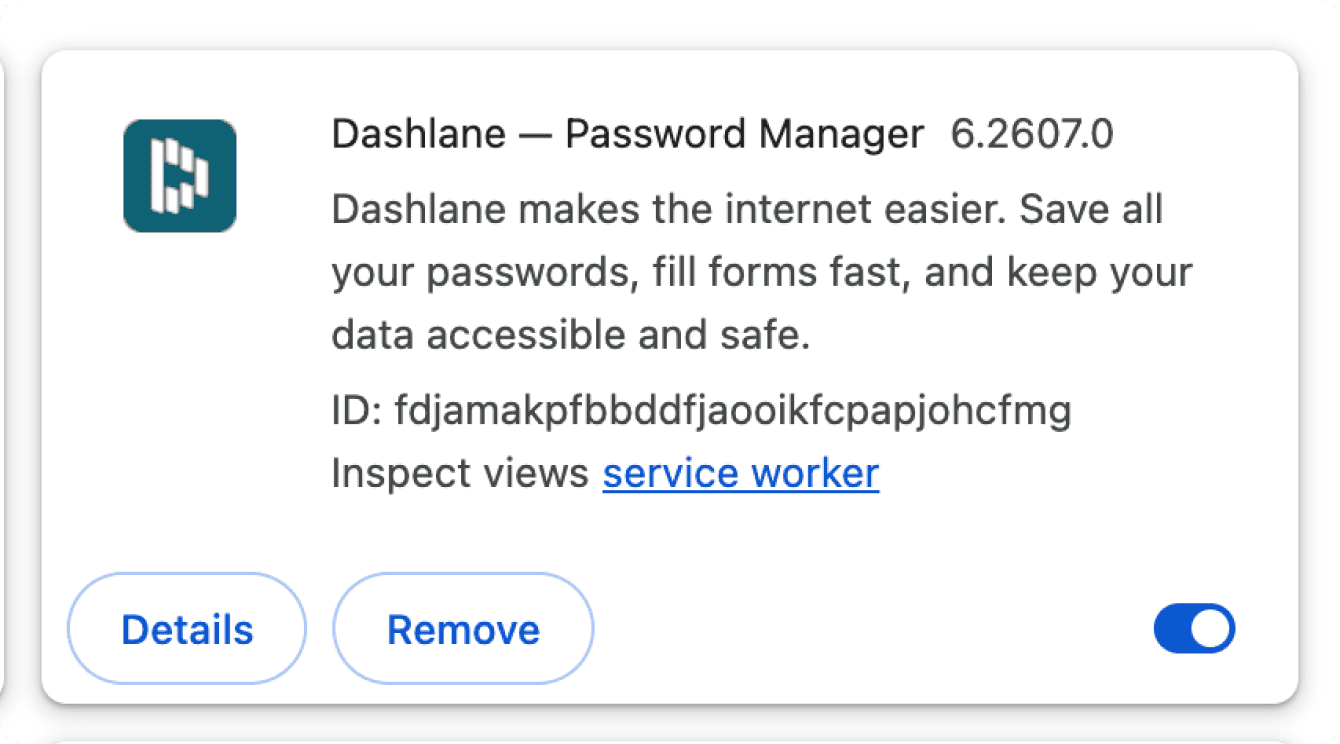The width and height of the screenshot is (1340, 744).
Task: Click the version number 6.2607.0
Action: pyautogui.click(x=1031, y=134)
